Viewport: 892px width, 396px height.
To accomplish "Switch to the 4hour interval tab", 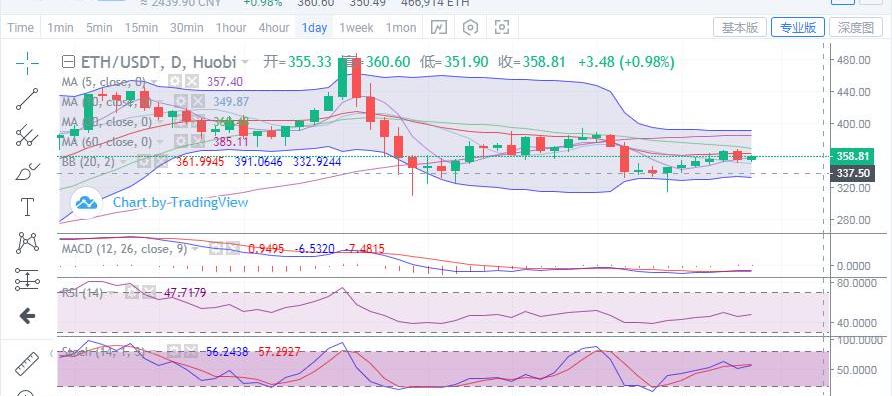I will 274,27.
